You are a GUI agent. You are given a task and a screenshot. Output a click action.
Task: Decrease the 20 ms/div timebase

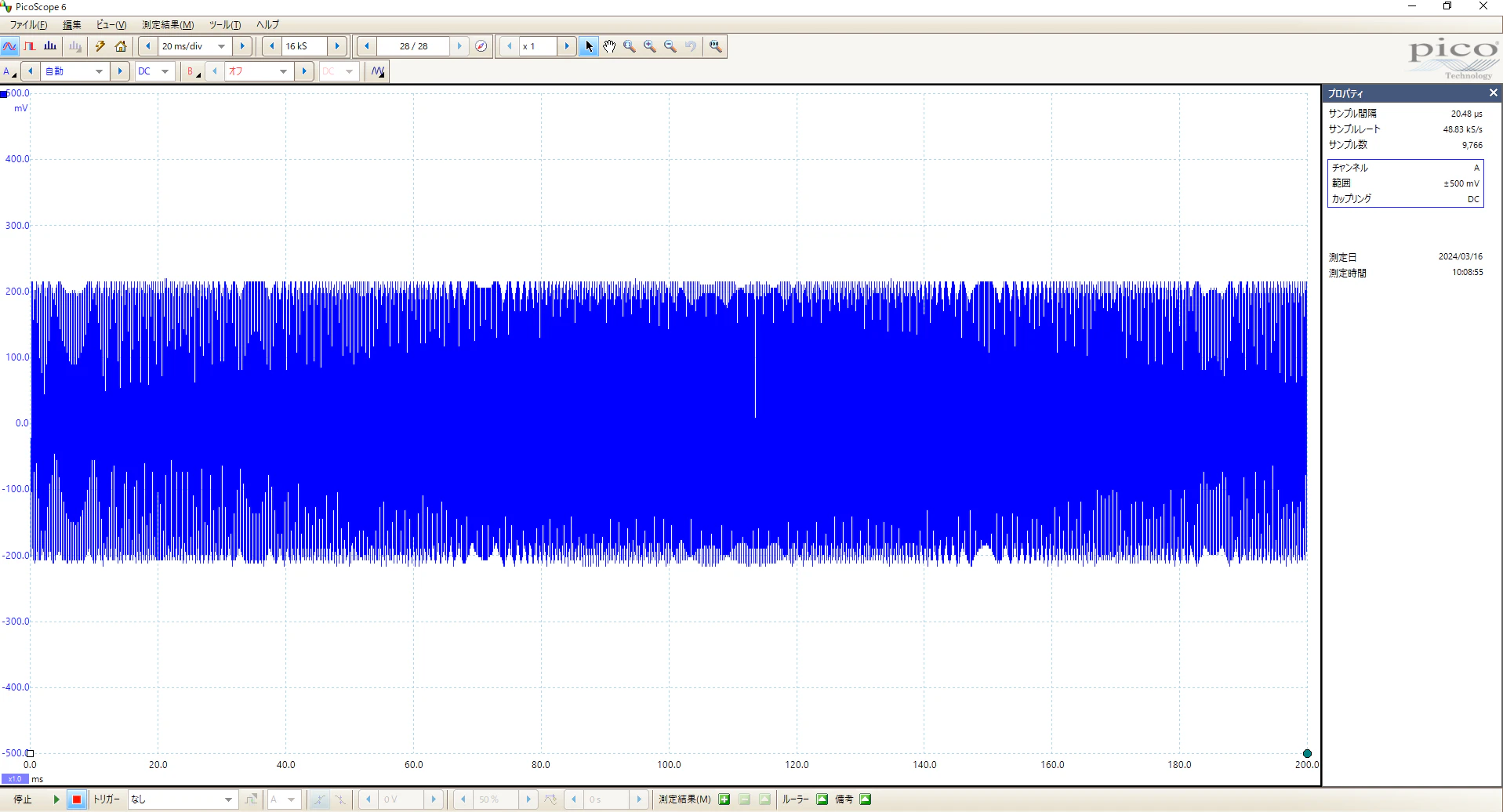148,46
